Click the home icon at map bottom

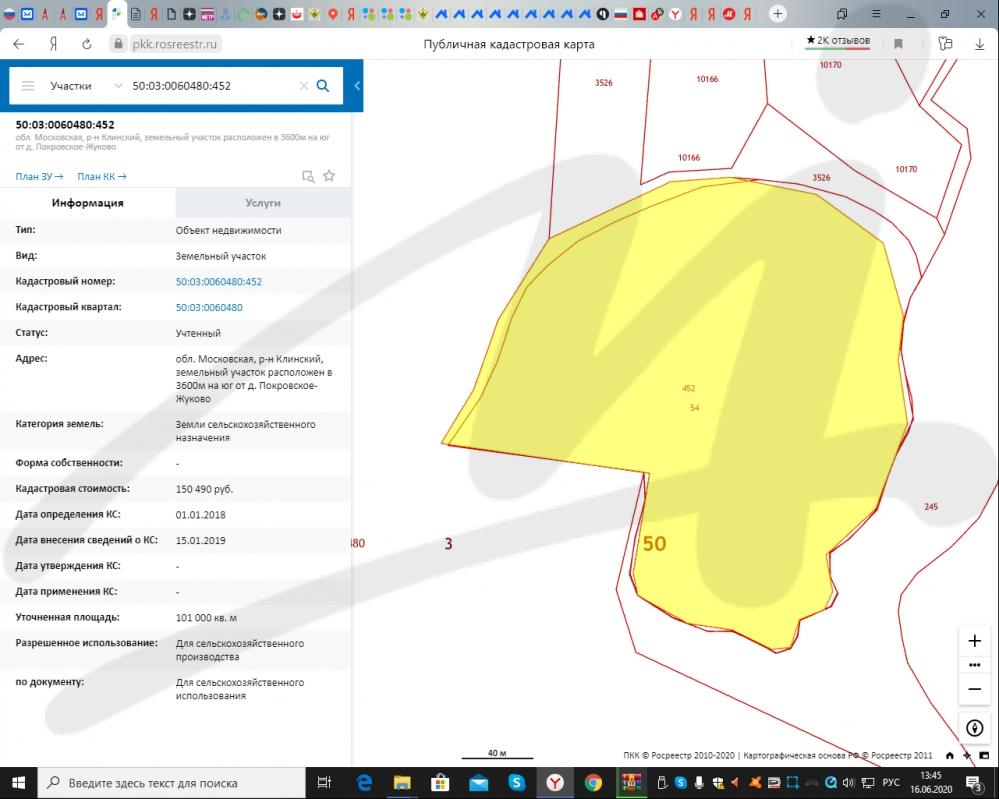(950, 756)
